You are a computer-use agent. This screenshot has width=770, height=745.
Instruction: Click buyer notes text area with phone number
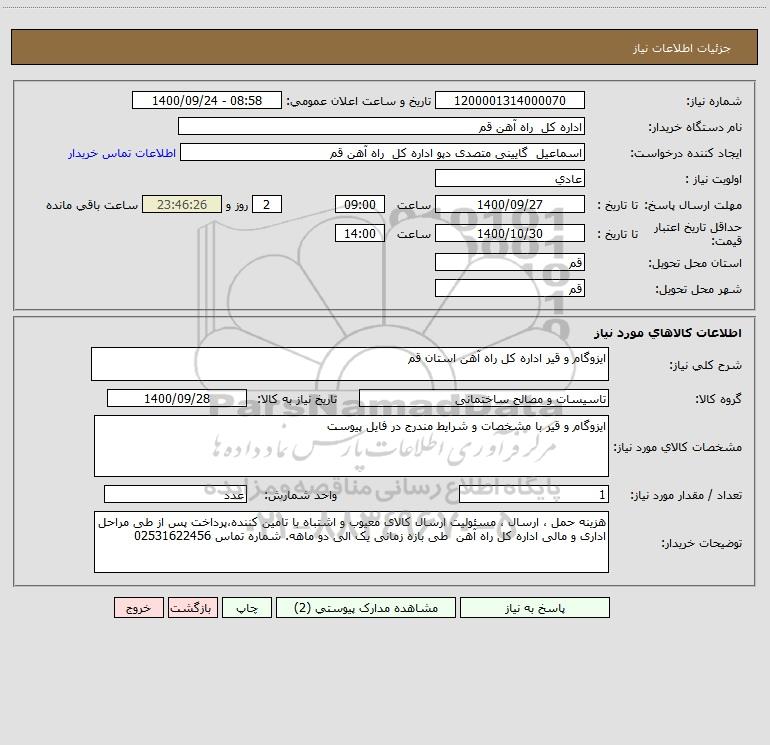tap(351, 542)
